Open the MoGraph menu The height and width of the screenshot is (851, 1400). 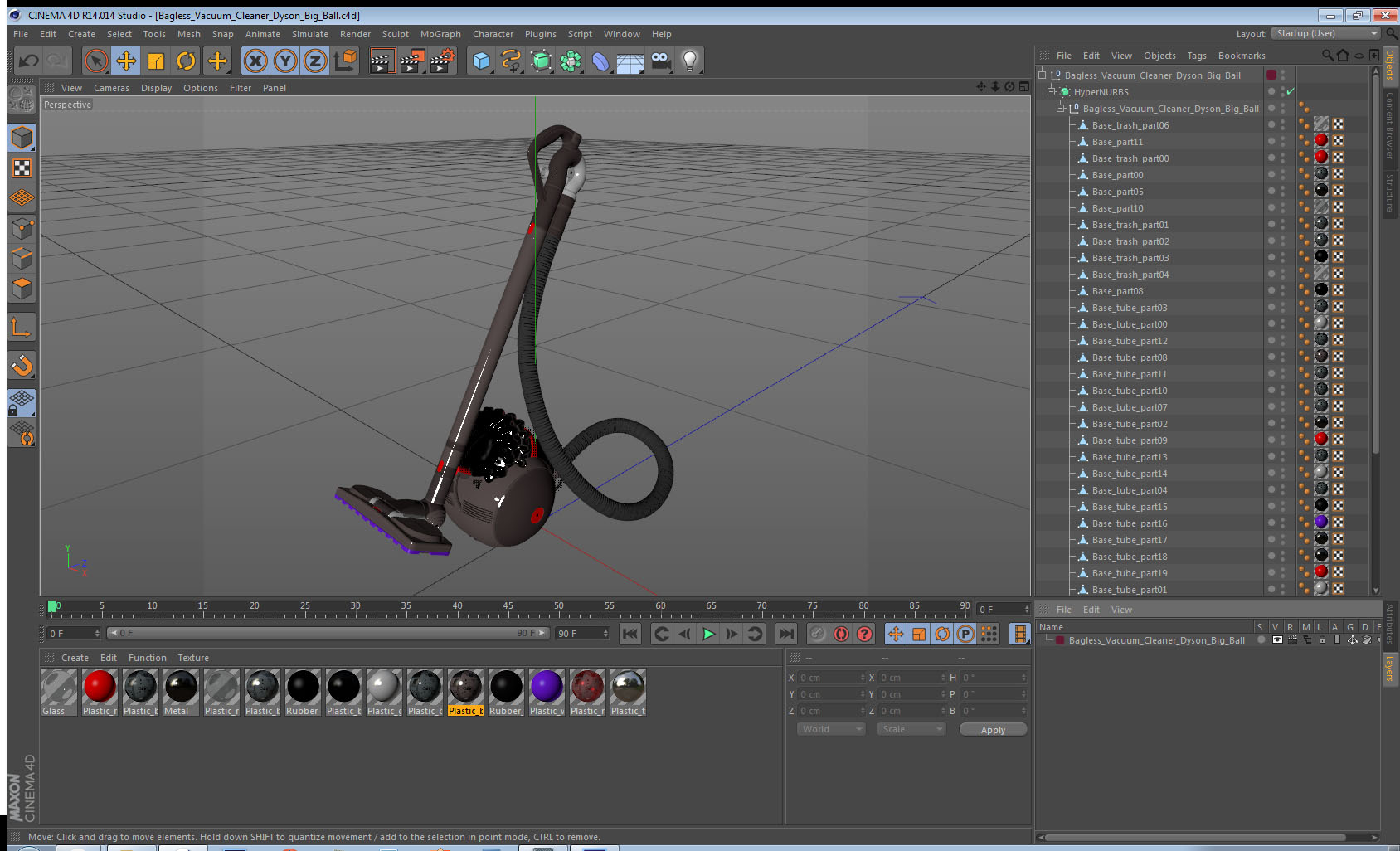[440, 34]
